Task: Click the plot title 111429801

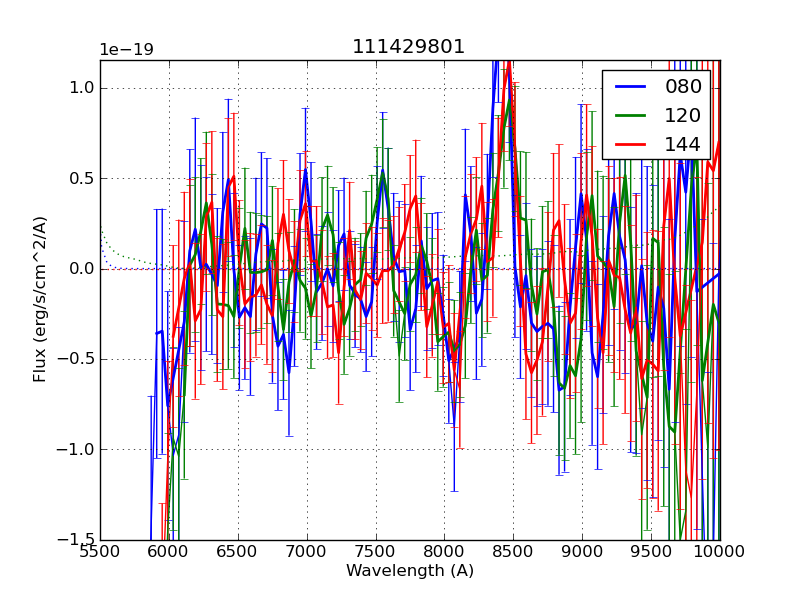Action: 408,47
